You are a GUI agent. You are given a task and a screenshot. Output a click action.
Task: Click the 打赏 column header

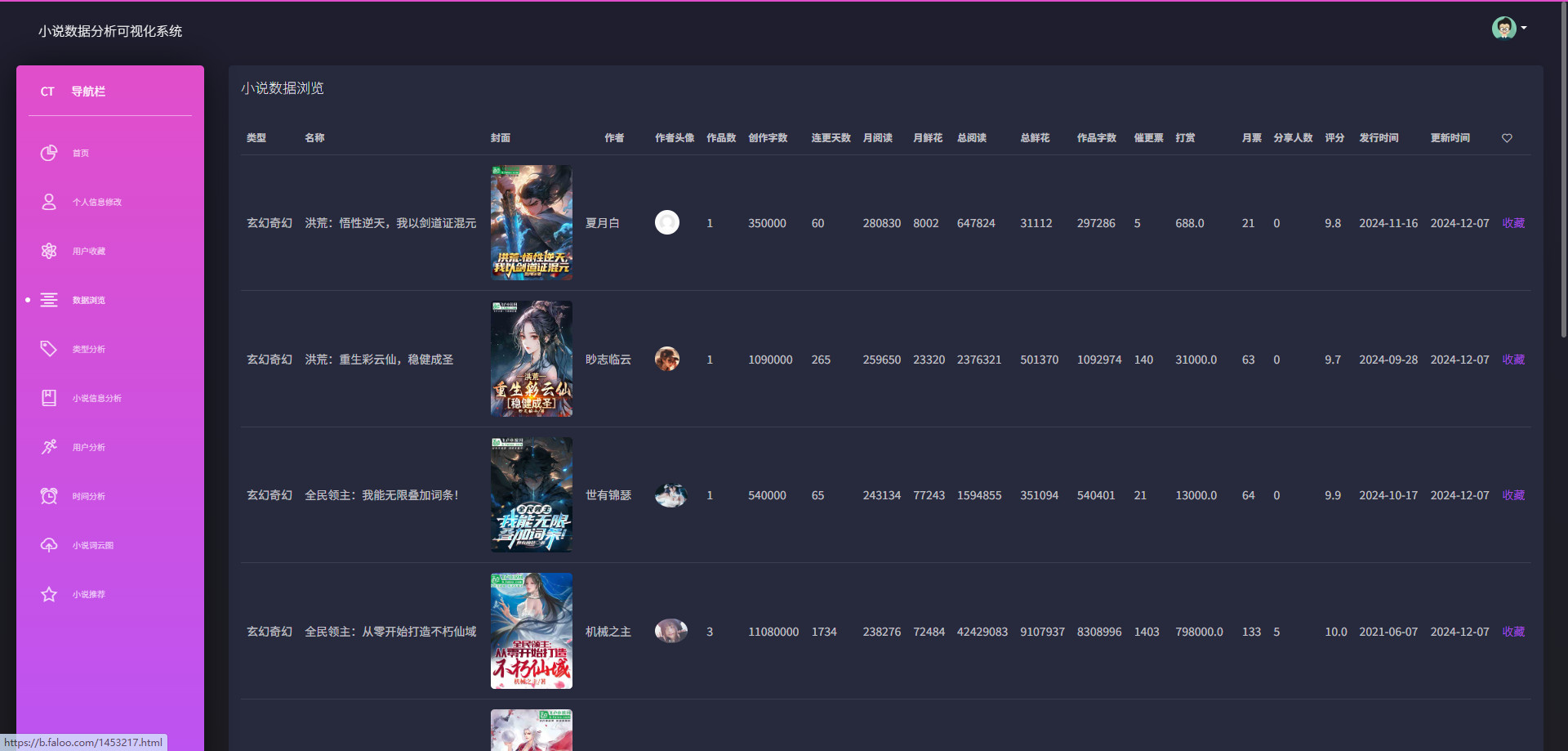[x=1185, y=138]
